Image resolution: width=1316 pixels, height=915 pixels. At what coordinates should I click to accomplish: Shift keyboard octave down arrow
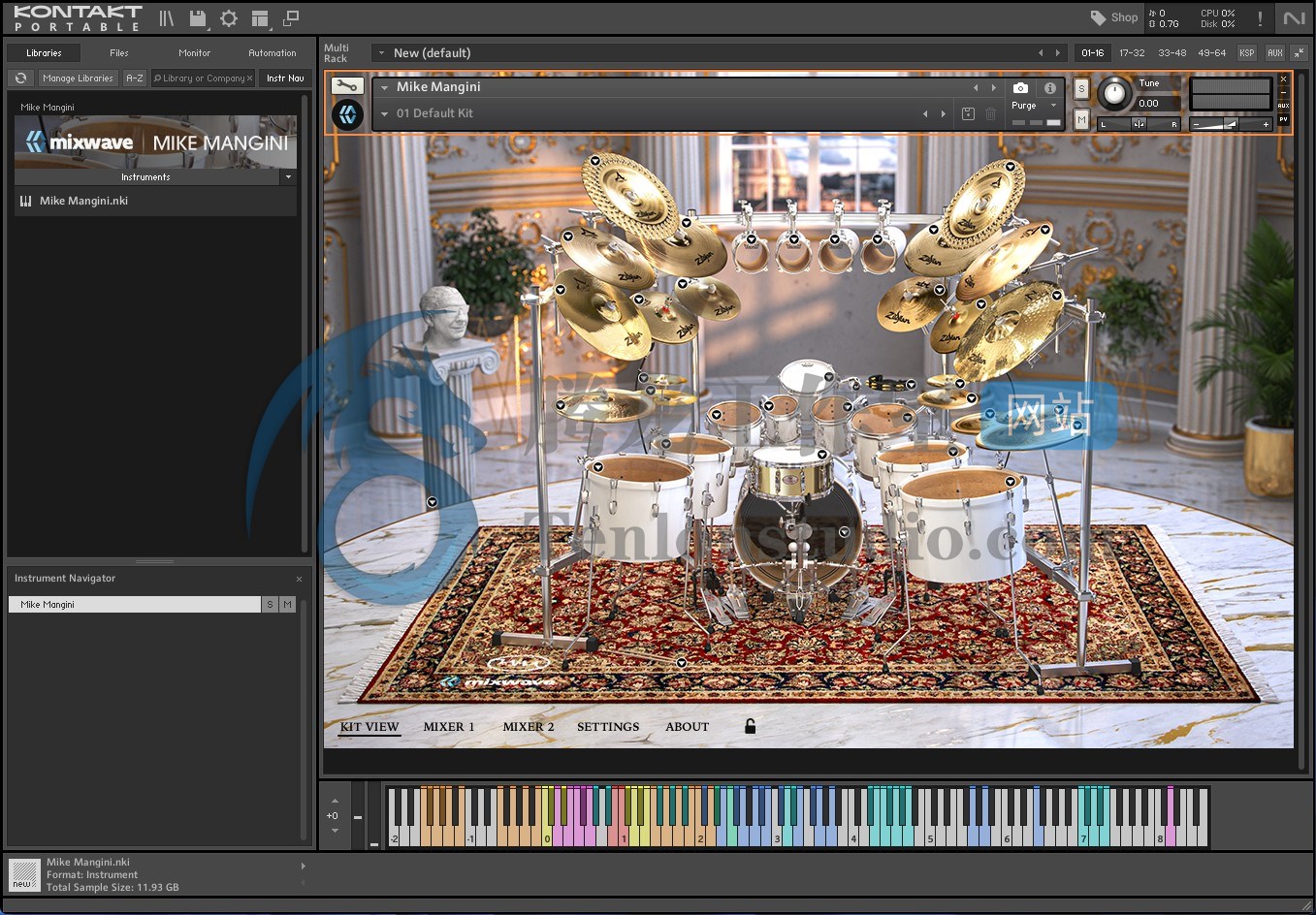coord(335,831)
